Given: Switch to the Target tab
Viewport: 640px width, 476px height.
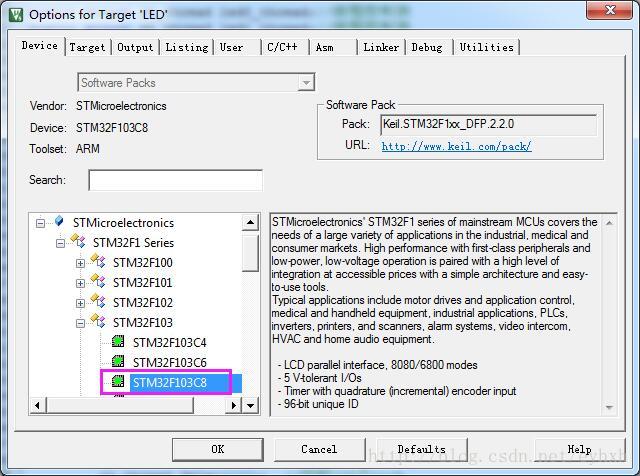Looking at the screenshot, I should point(87,47).
